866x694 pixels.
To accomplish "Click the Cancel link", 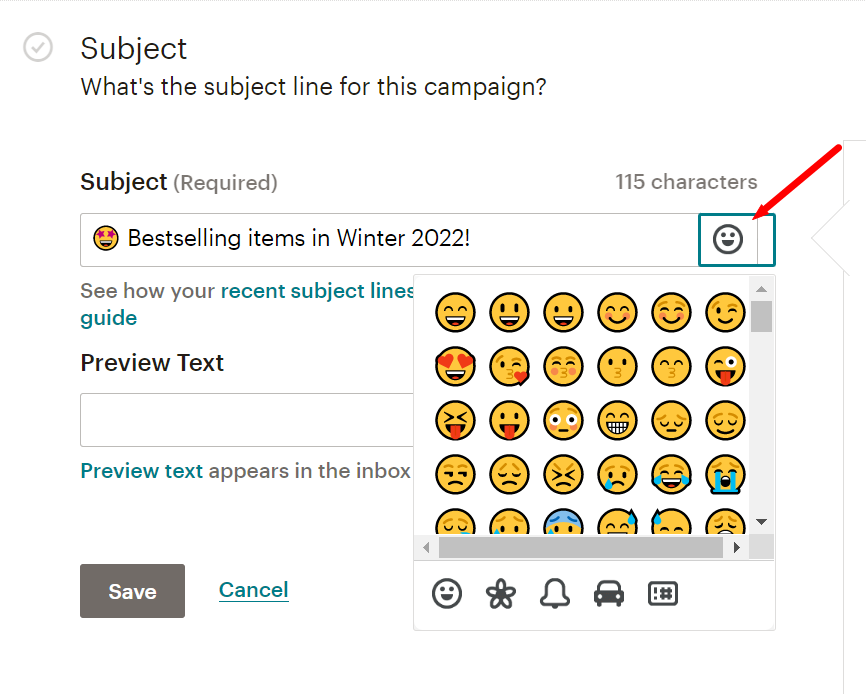I will point(253,590).
